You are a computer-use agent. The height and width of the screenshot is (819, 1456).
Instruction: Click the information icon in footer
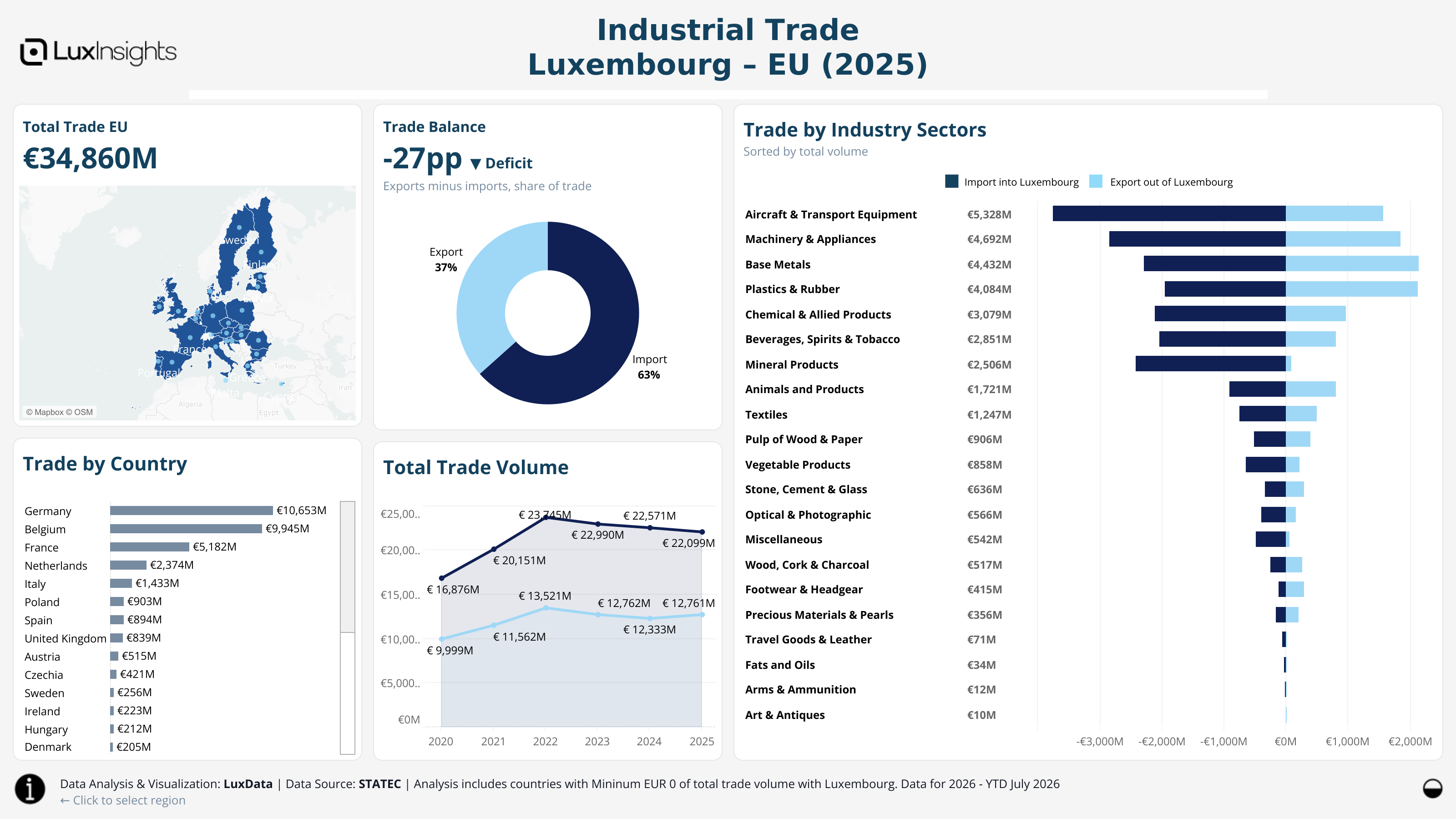pos(30,789)
